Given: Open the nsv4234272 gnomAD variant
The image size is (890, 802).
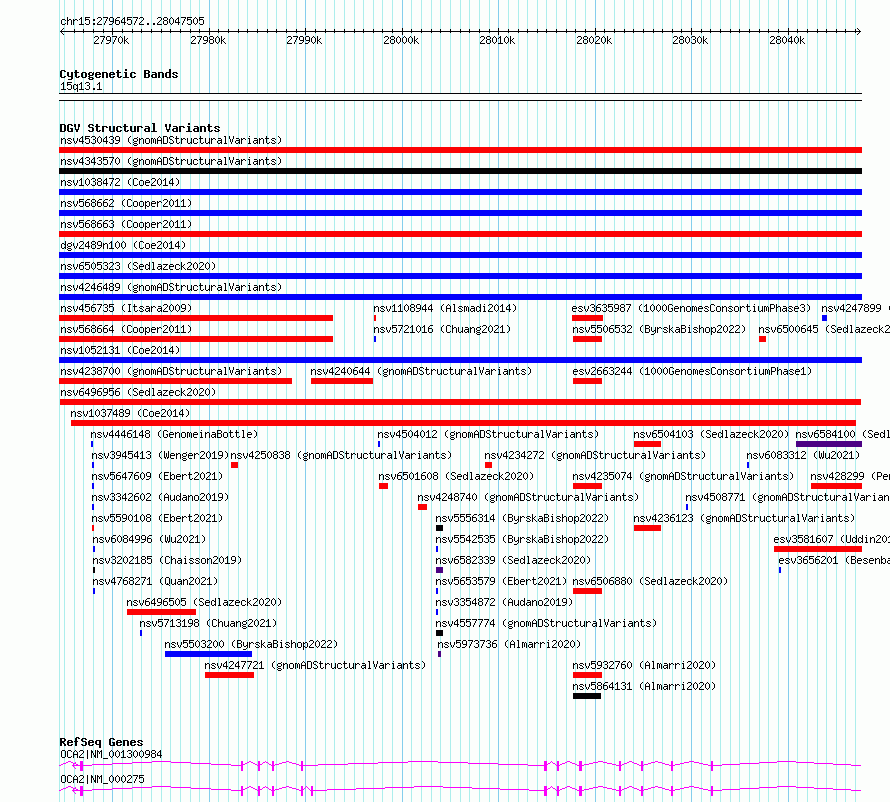Looking at the screenshot, I should click(x=595, y=455).
